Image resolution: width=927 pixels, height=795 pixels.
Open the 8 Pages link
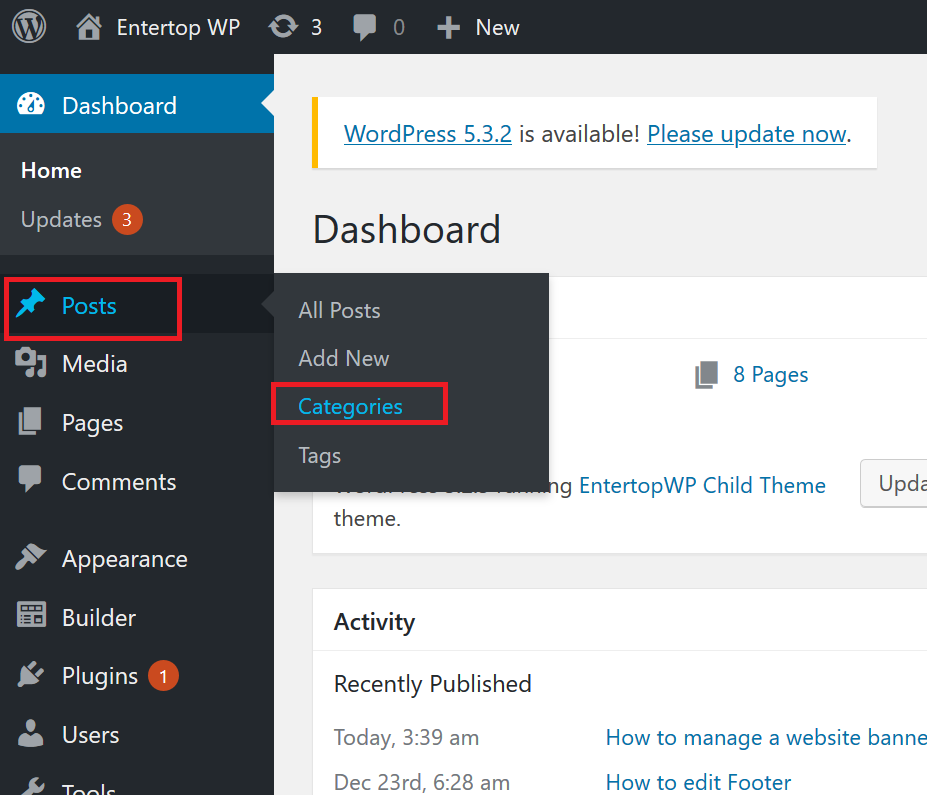(x=770, y=375)
